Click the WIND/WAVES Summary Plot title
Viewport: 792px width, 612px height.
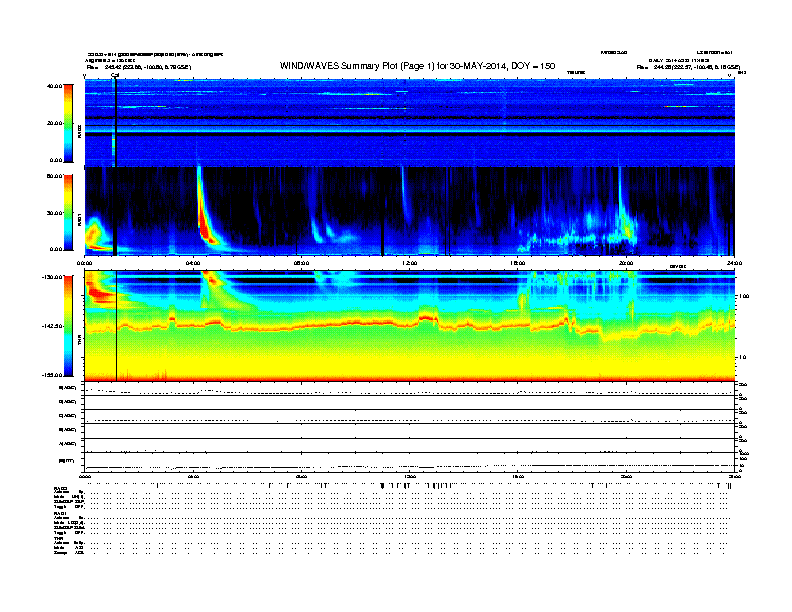pos(417,66)
